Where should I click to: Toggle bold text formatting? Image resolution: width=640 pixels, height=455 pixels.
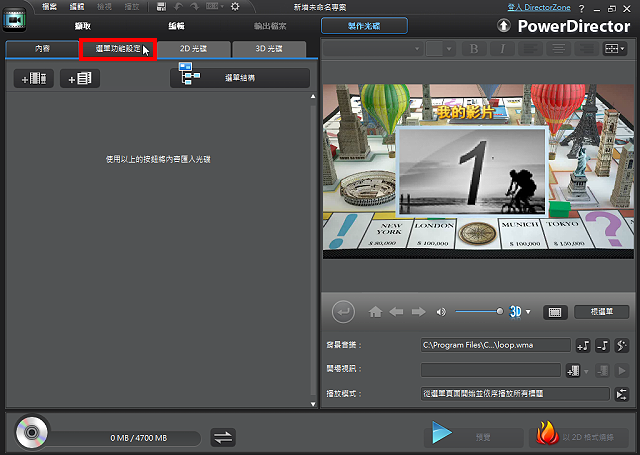tap(474, 49)
